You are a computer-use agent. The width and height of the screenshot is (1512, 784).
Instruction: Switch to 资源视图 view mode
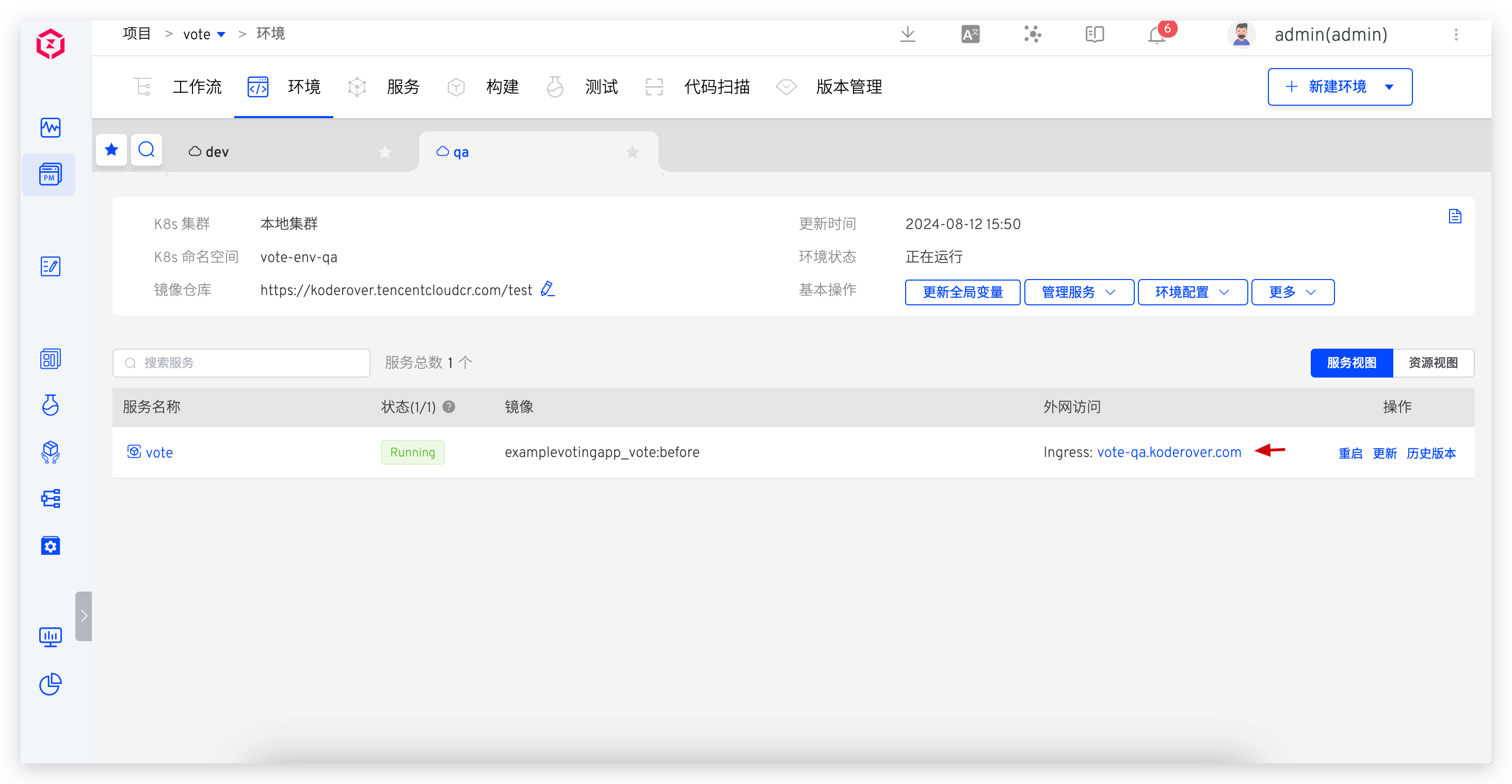(x=1433, y=363)
